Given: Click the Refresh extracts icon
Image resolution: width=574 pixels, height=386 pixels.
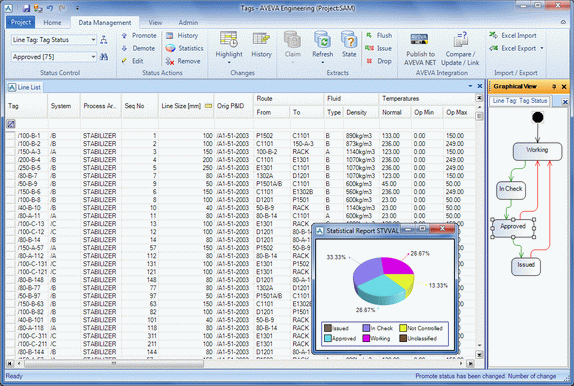Looking at the screenshot, I should tap(323, 40).
